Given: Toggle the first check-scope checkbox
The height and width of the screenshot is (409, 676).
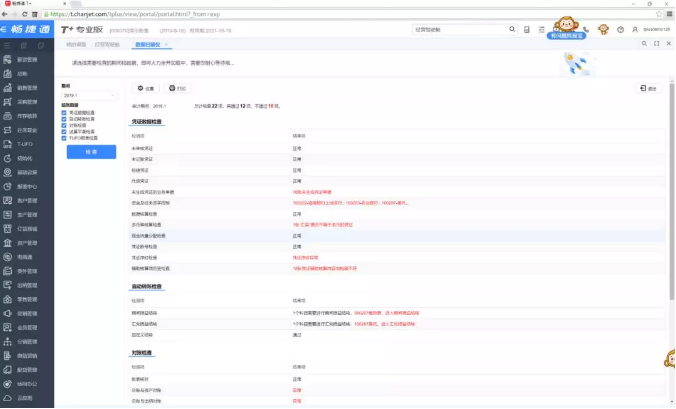Looking at the screenshot, I should (64, 112).
